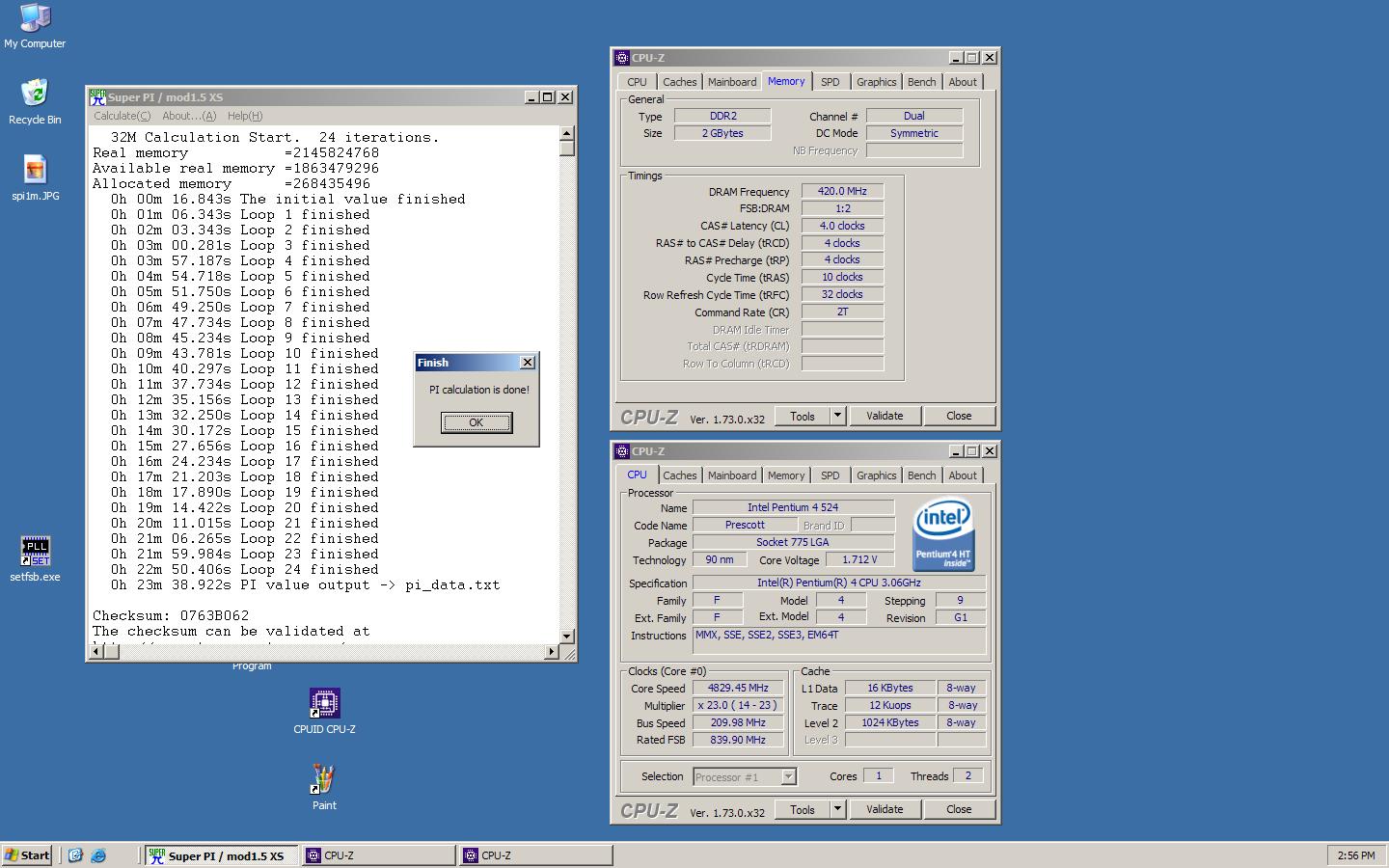Click the Core Speed 4829.45 MHz field
This screenshot has height=868, width=1389.
point(738,689)
